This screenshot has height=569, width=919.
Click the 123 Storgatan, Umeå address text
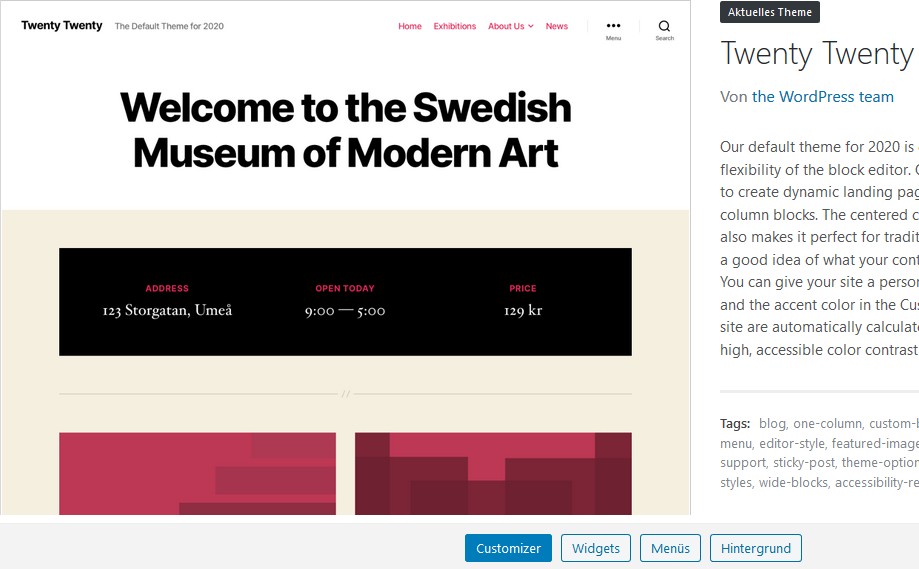click(167, 310)
